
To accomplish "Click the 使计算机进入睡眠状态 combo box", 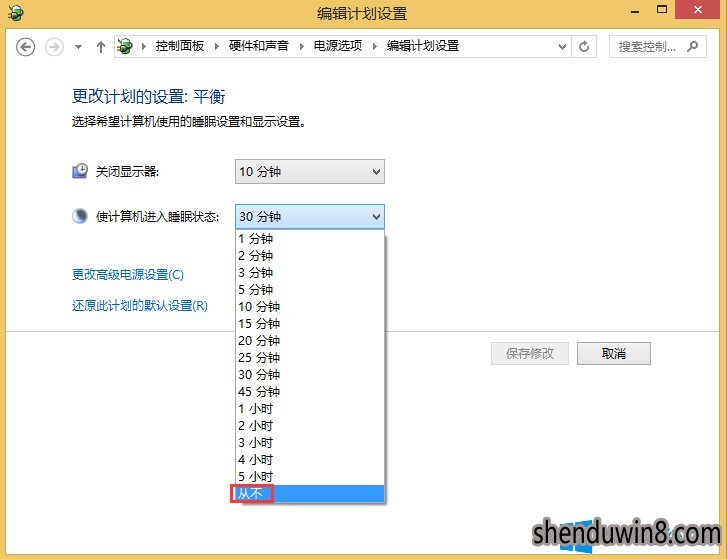I will [x=310, y=216].
